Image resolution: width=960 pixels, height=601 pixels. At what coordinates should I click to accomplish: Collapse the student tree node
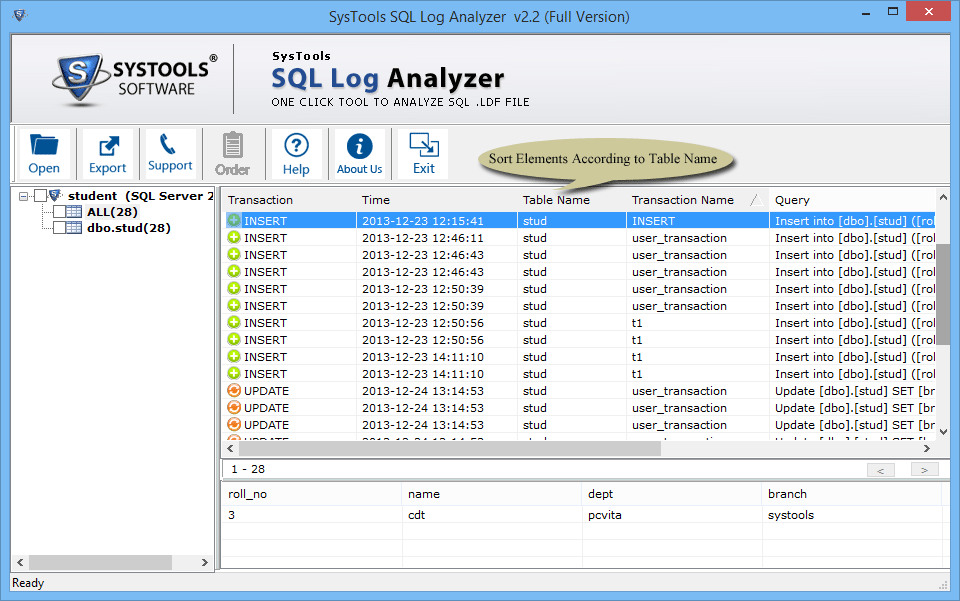pos(23,196)
